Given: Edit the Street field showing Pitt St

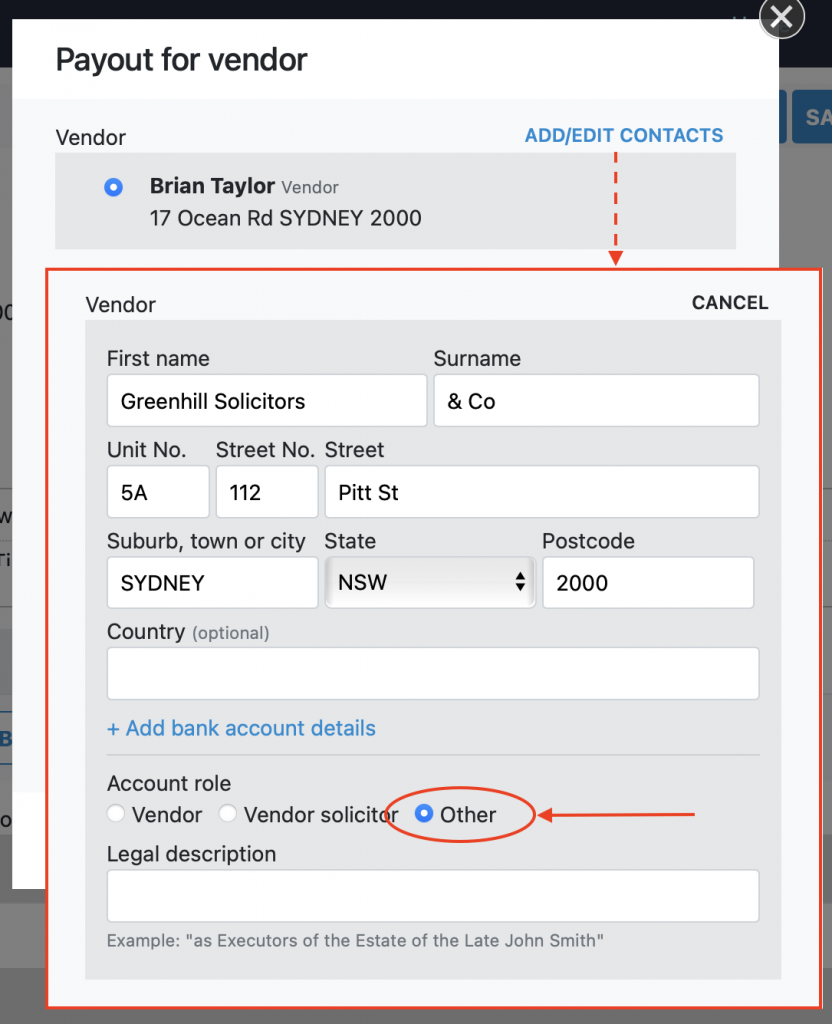Looking at the screenshot, I should (541, 492).
